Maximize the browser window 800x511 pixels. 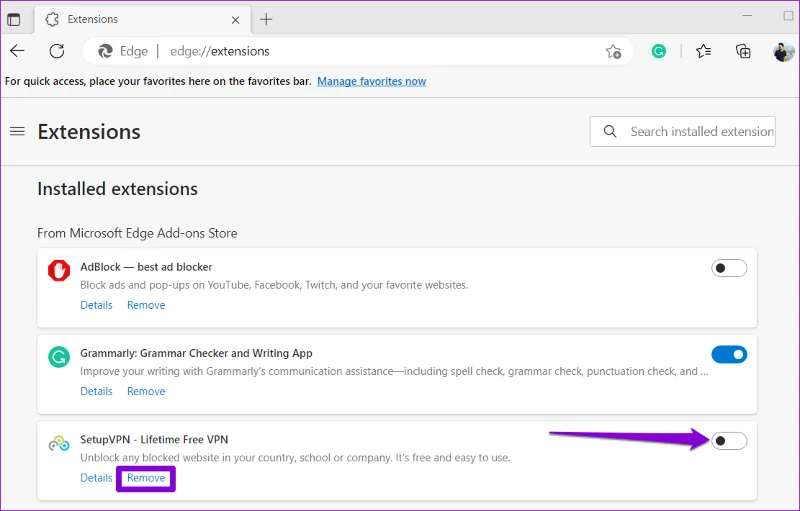pos(788,16)
